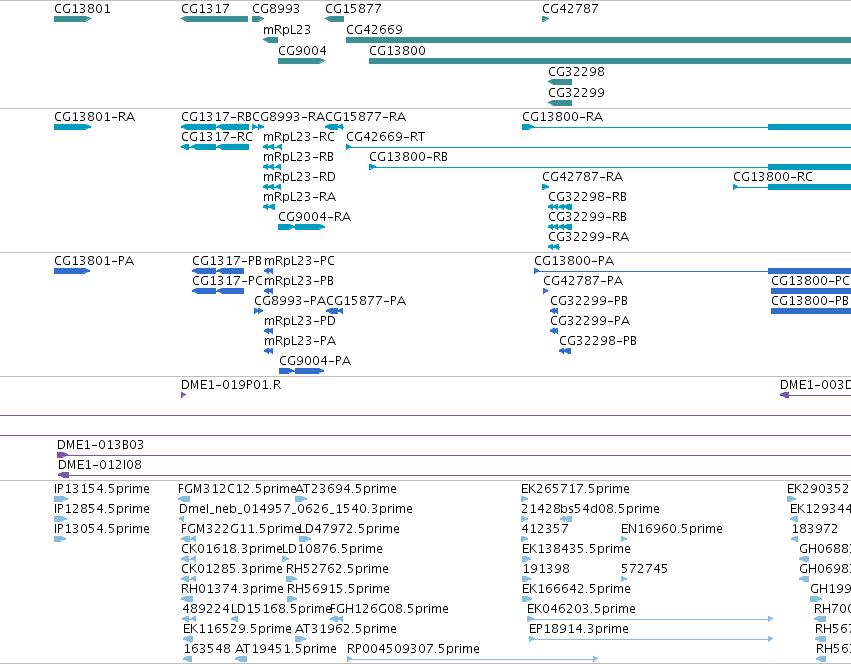This screenshot has height=664, width=851.
Task: Open transcript CG13800-RB
Action: pos(409,157)
